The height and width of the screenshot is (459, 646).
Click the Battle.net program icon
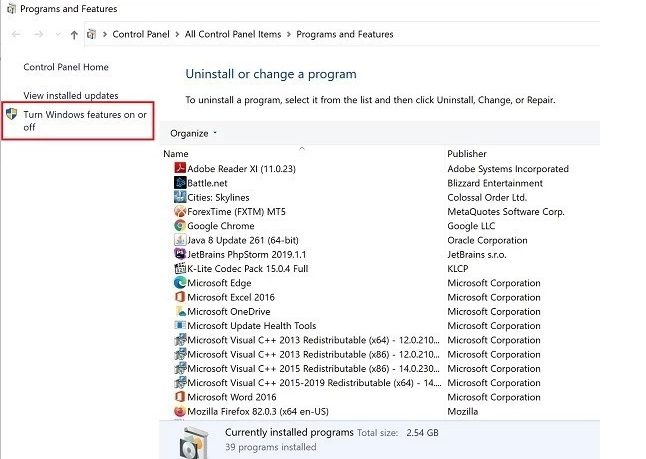pos(180,183)
